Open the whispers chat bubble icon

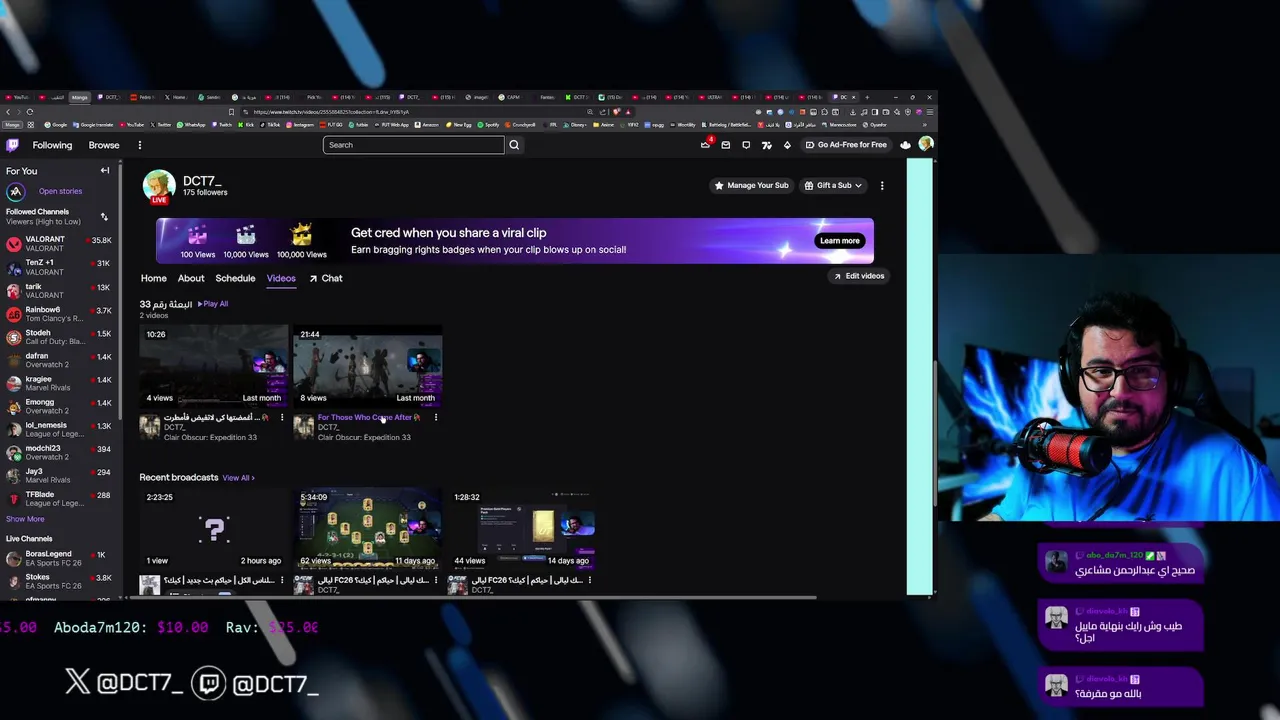click(746, 145)
